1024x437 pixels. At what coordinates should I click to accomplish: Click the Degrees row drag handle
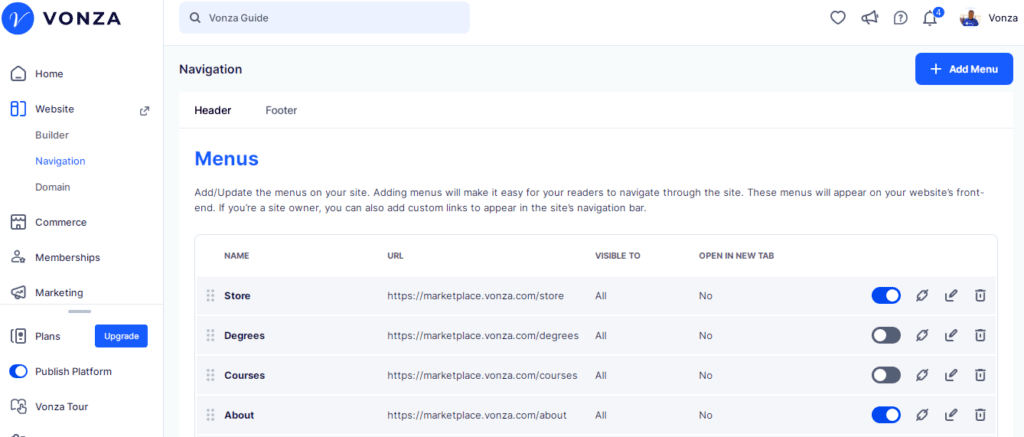coord(210,336)
